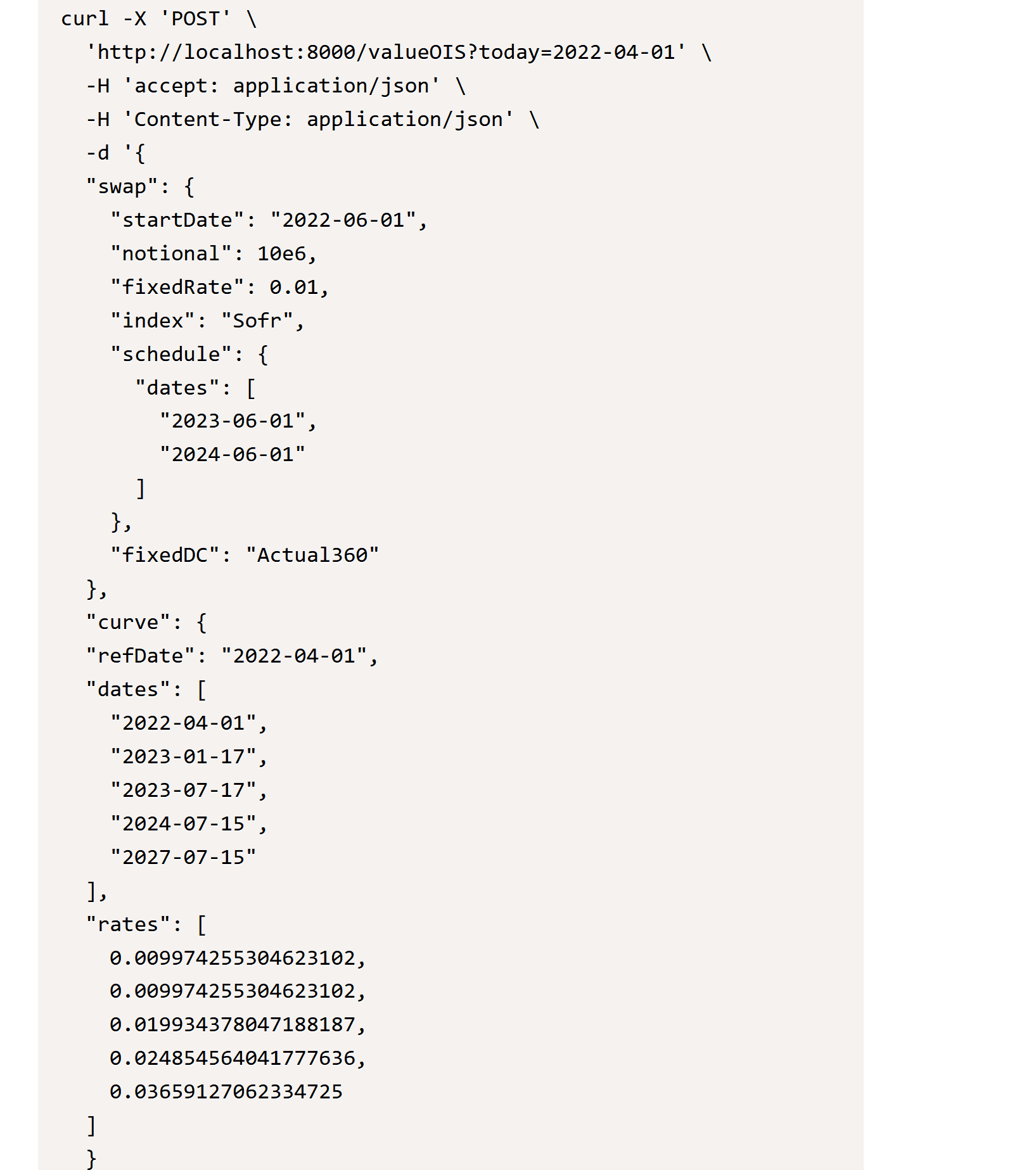Click the rate value 0.01993437804718818​7

[x=238, y=1025]
